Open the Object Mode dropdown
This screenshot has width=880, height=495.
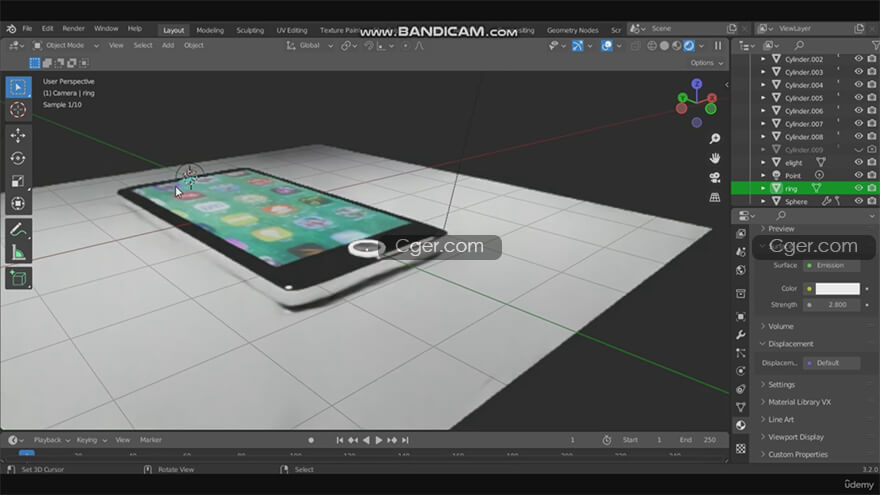pyautogui.click(x=65, y=45)
